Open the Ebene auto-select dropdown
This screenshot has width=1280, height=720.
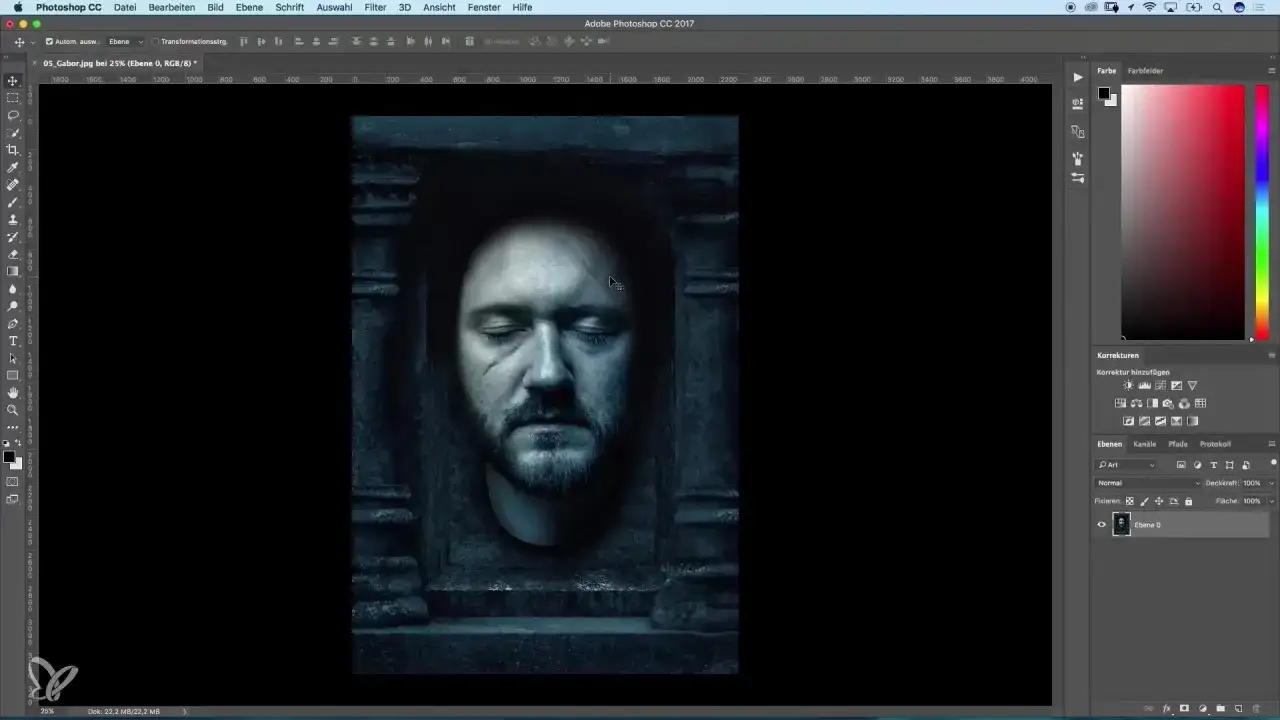(x=126, y=42)
